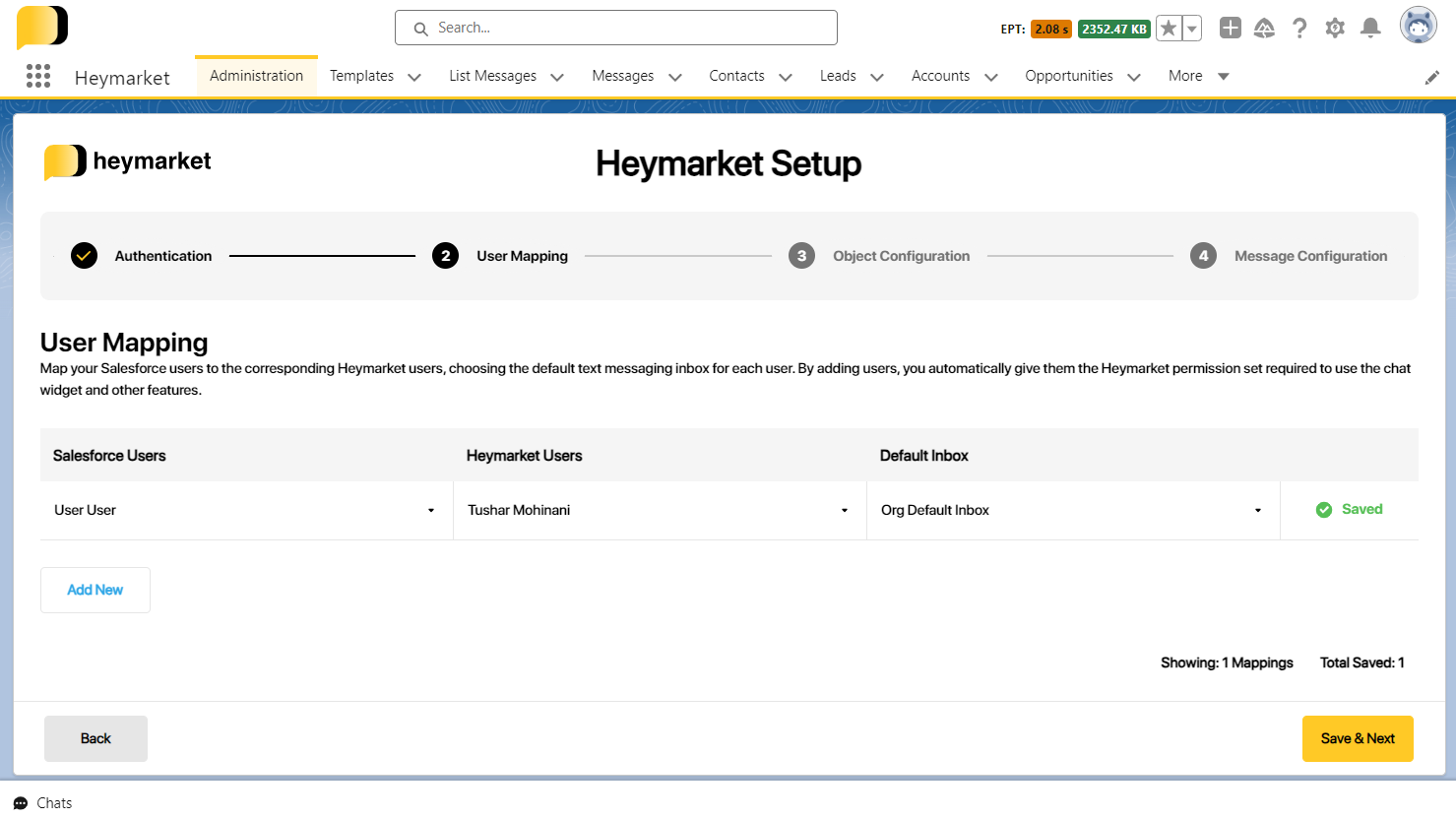Expand the Contacts tab chevron
This screenshot has height=819, width=1456.
pos(786,77)
